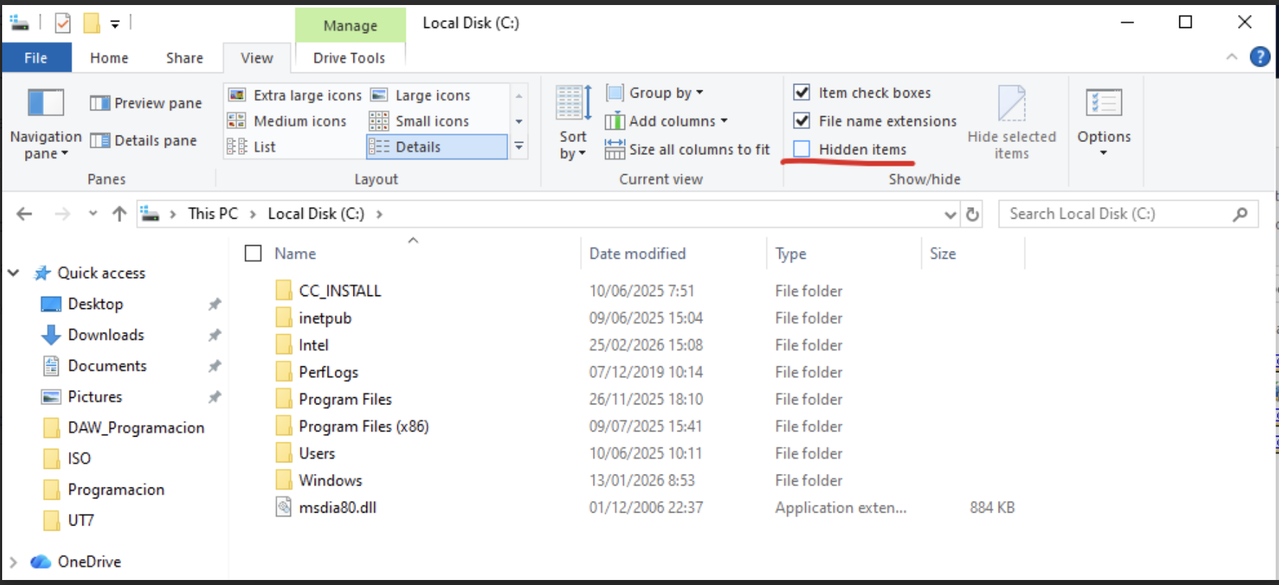Select the msdia80.dll file
The width and height of the screenshot is (1279, 585).
click(x=337, y=507)
